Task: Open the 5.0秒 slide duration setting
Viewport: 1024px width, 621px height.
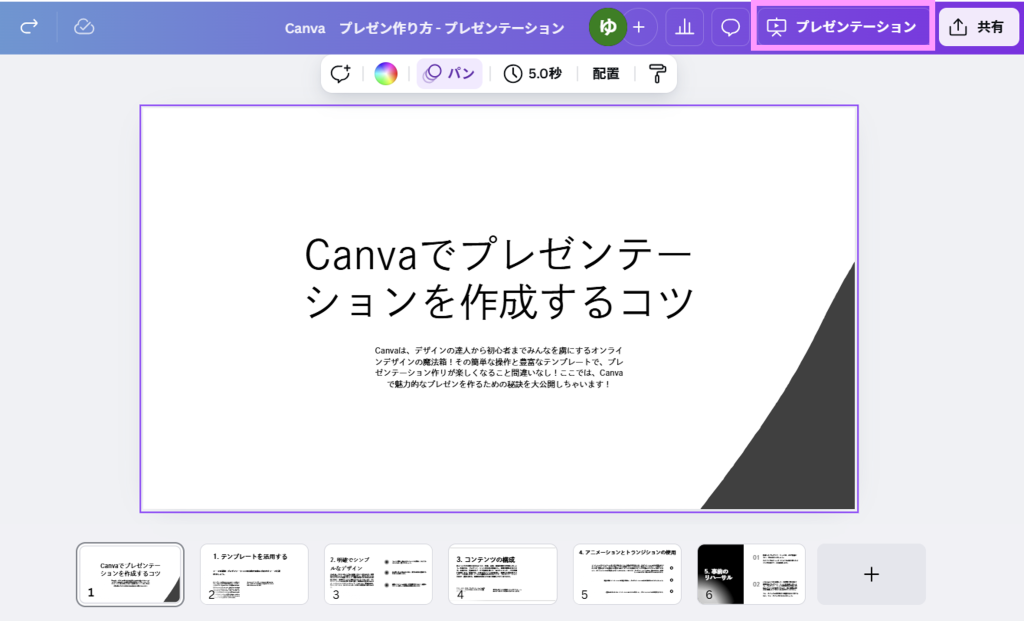Action: (531, 73)
